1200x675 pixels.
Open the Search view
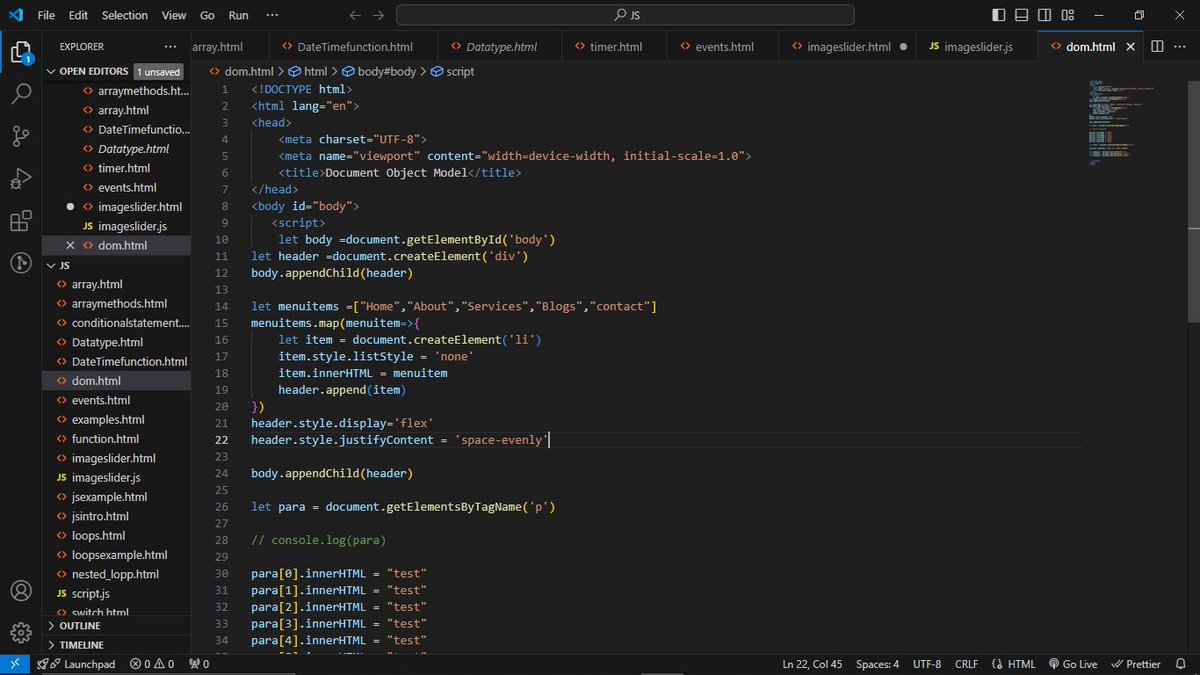point(21,93)
